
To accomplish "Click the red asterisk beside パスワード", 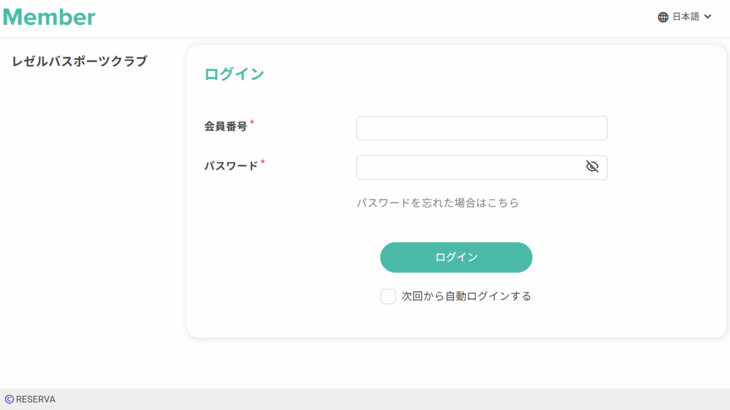I will [263, 162].
